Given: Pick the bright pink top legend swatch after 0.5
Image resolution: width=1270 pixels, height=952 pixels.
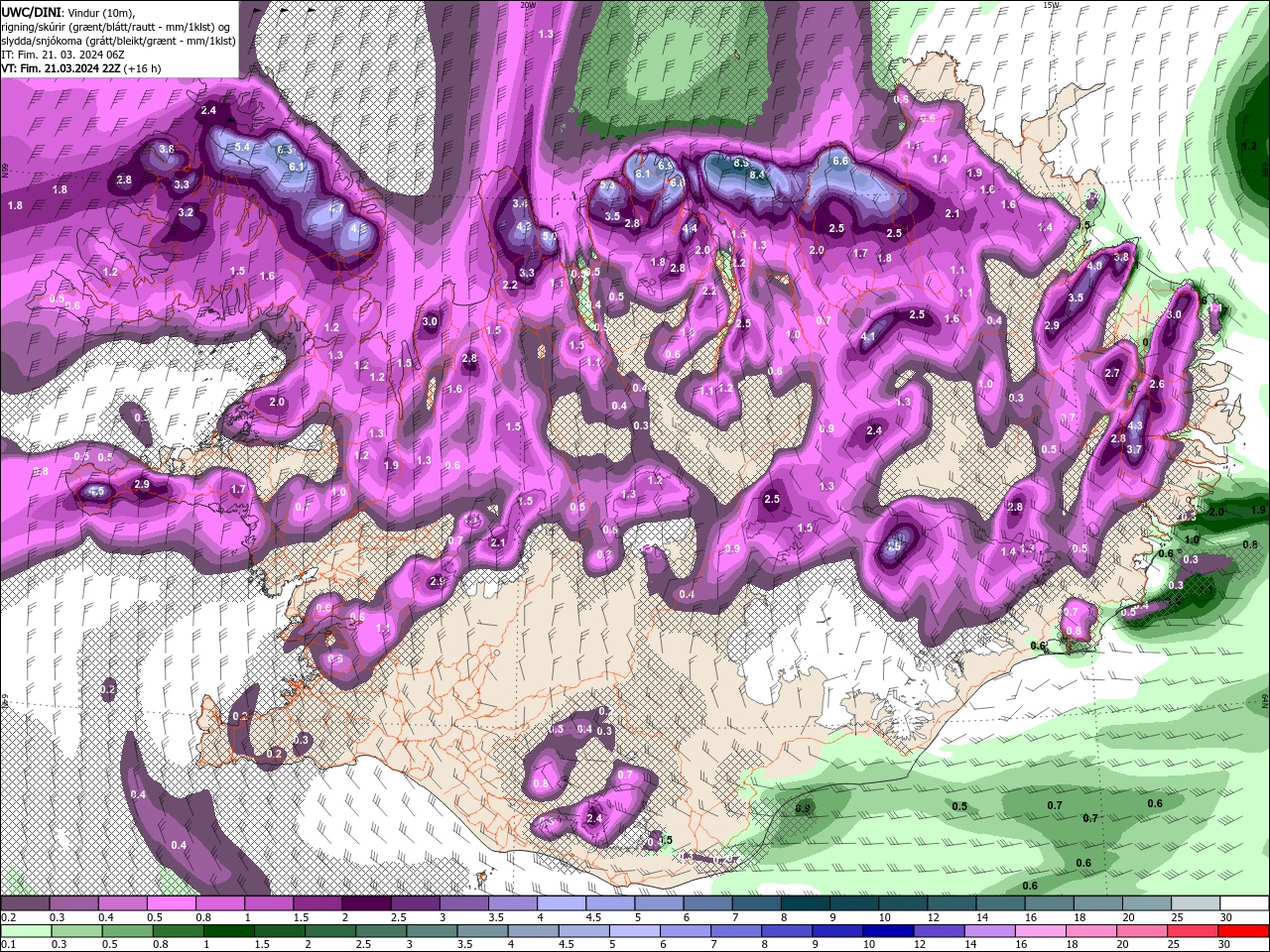Looking at the screenshot, I should point(172,903).
